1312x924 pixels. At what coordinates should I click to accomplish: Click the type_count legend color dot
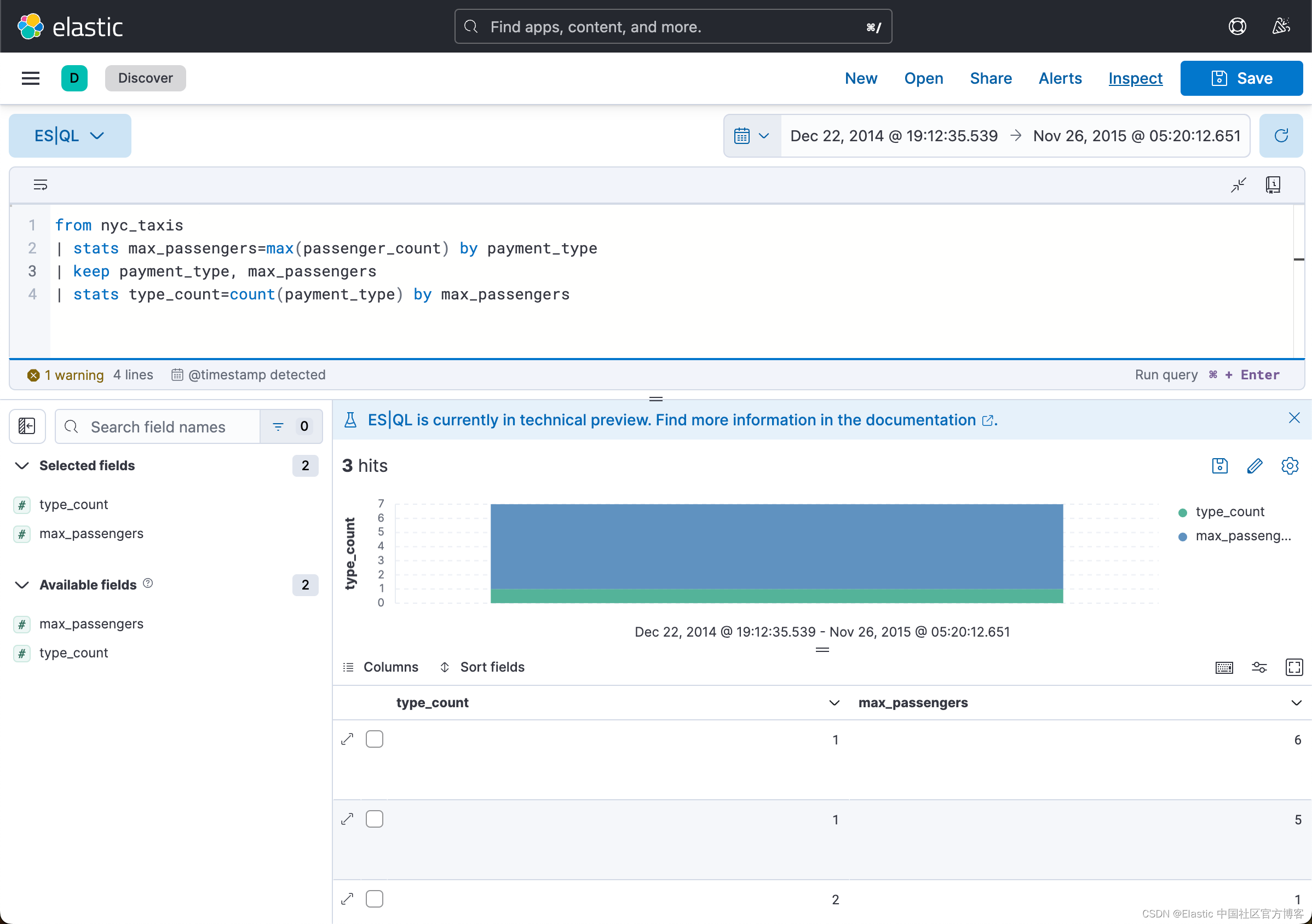(x=1182, y=512)
